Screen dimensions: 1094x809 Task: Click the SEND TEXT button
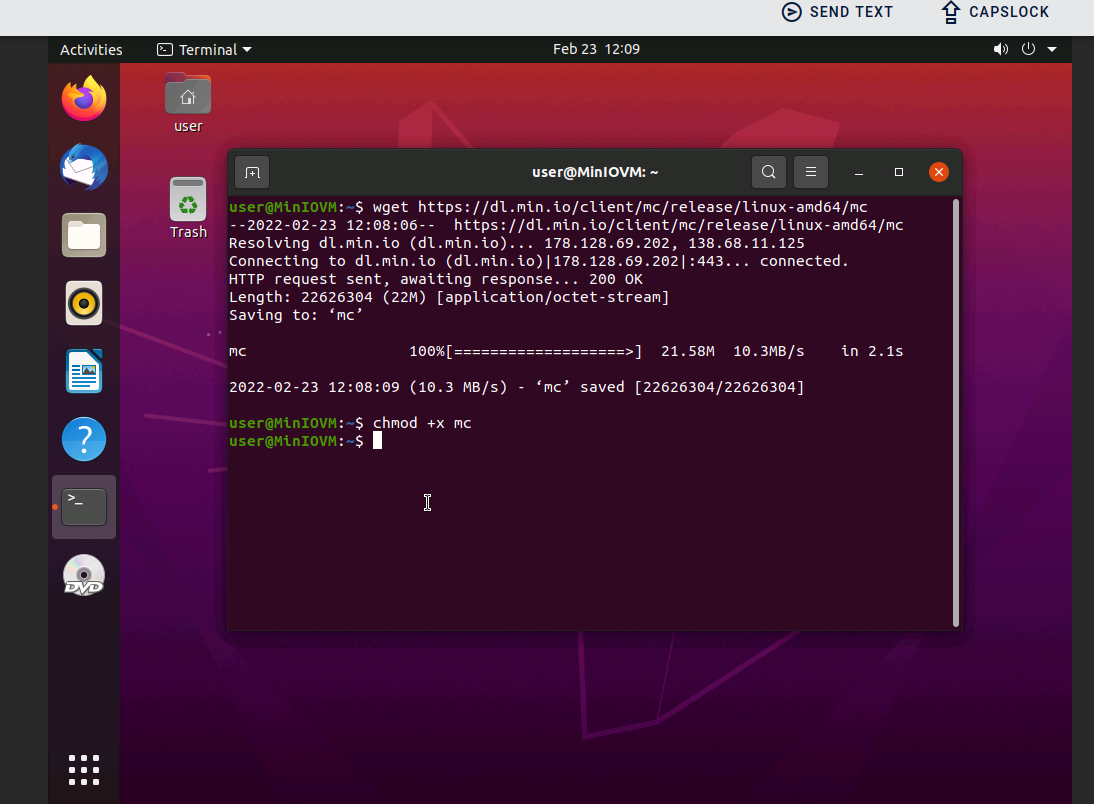point(837,12)
